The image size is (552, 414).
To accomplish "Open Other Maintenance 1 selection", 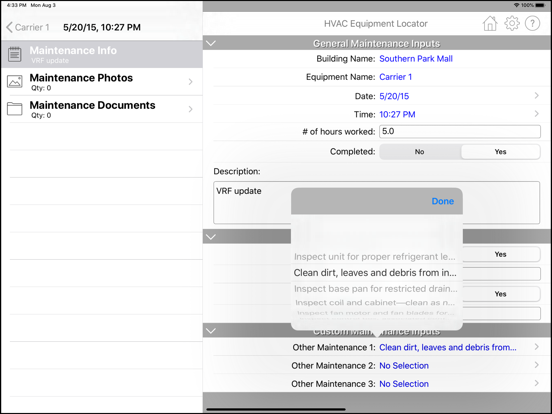I will 448,347.
